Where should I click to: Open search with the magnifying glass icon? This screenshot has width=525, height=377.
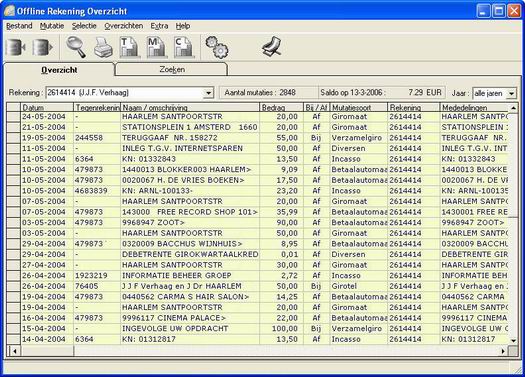click(76, 47)
